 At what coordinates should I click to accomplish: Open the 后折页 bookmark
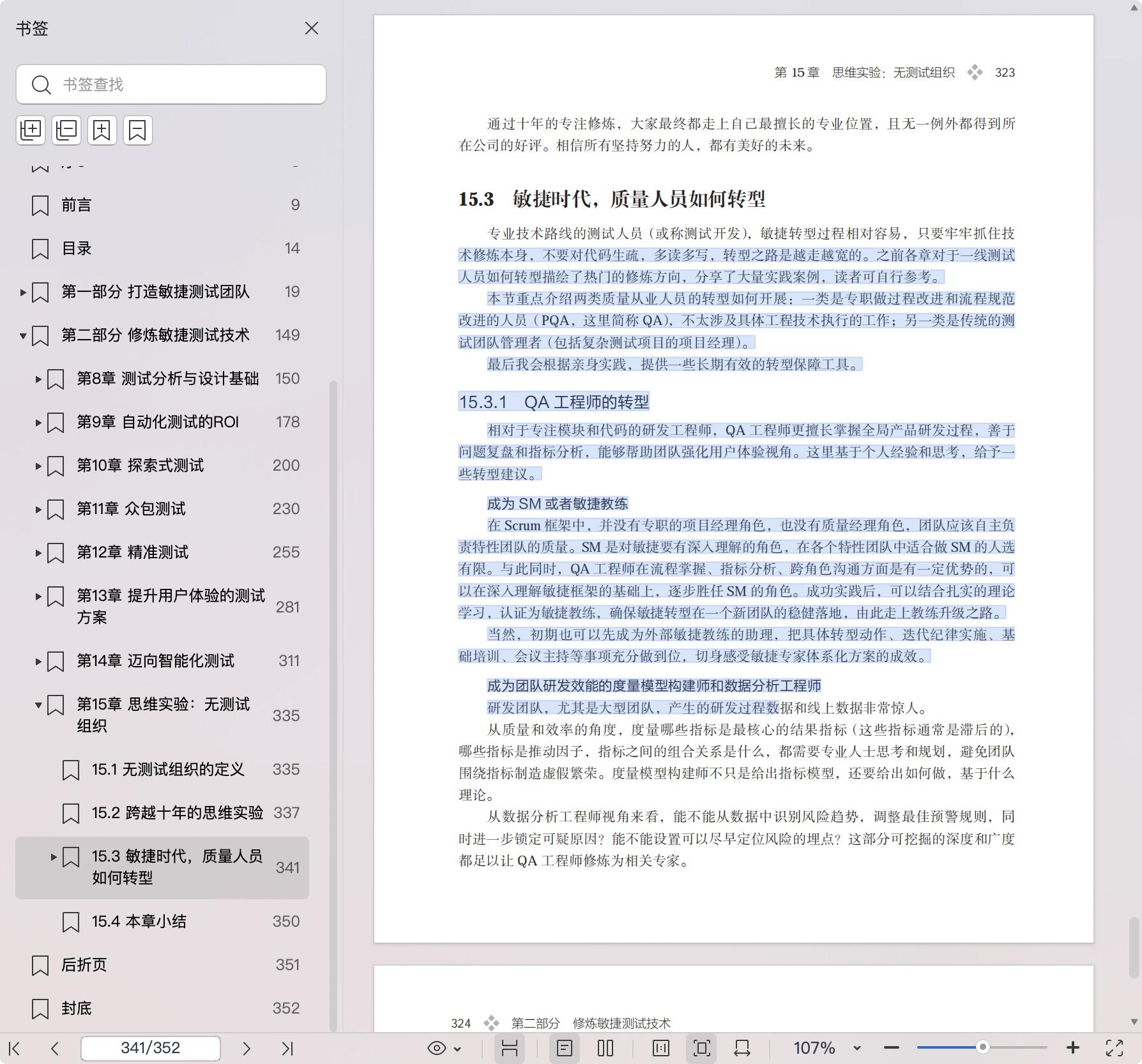(x=84, y=965)
